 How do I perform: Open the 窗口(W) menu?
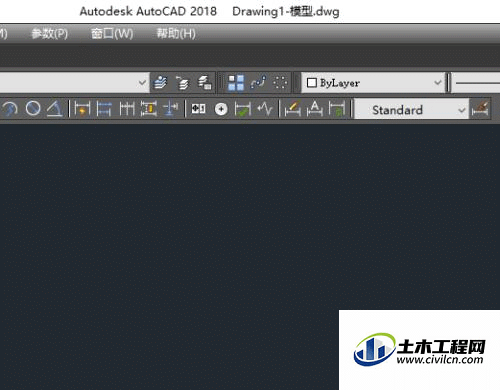point(112,33)
